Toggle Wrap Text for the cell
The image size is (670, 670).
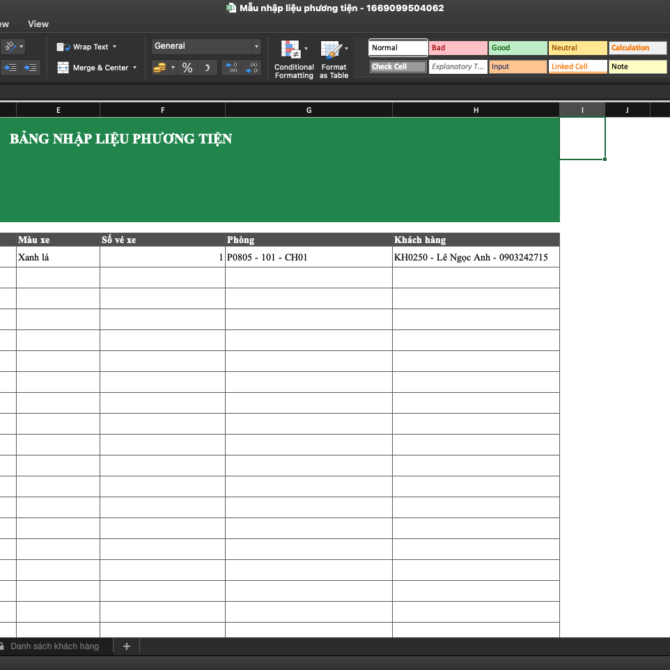click(88, 46)
